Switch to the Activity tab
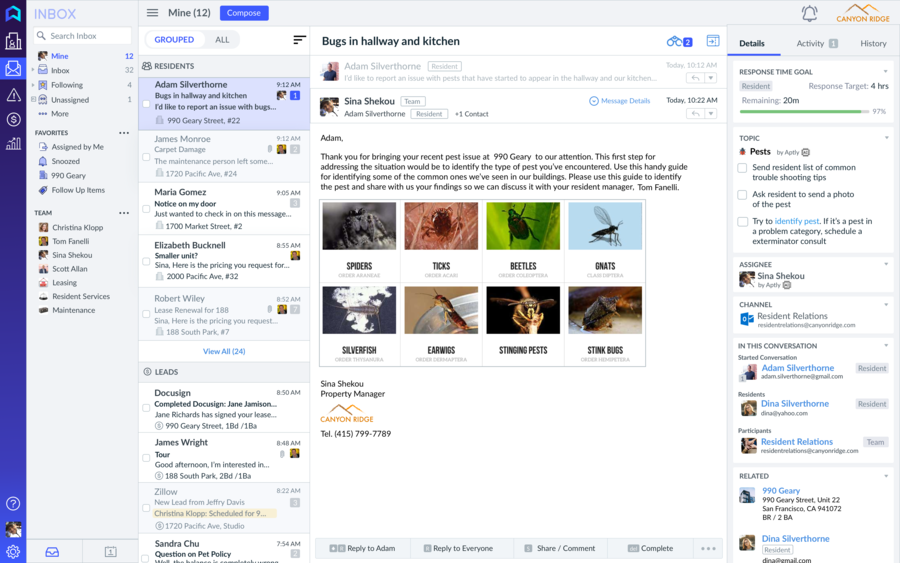Viewport: 900px width, 563px height. tap(816, 44)
